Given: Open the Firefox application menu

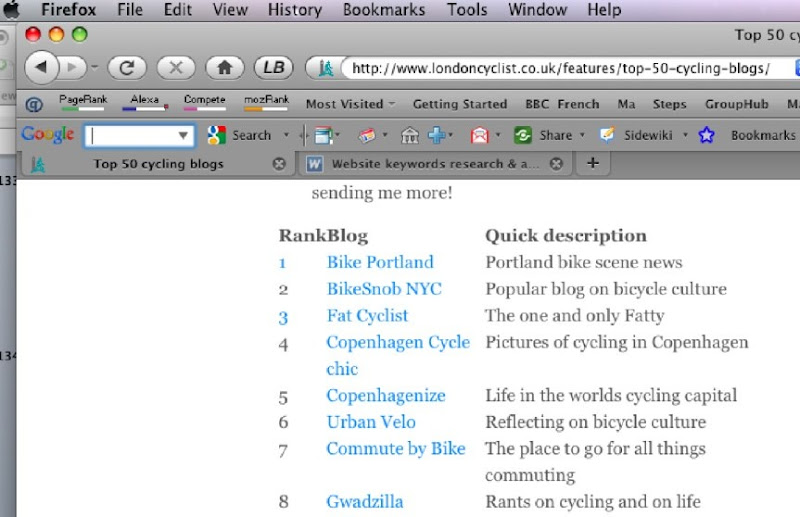Looking at the screenshot, I should [68, 10].
